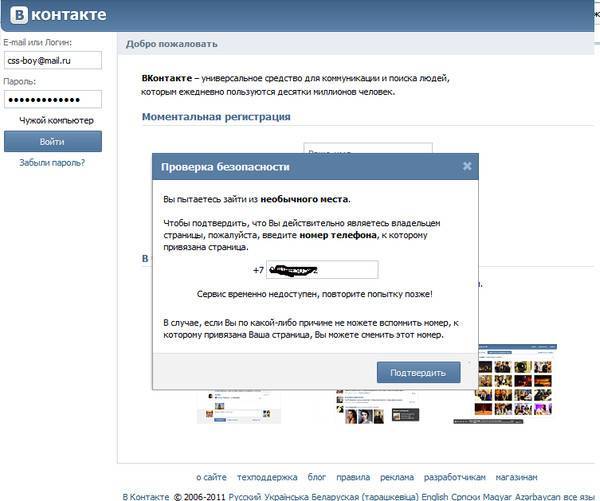Open the 'Забыли пароль?' link
Image resolution: width=600 pixels, height=501 pixels.
(52, 163)
